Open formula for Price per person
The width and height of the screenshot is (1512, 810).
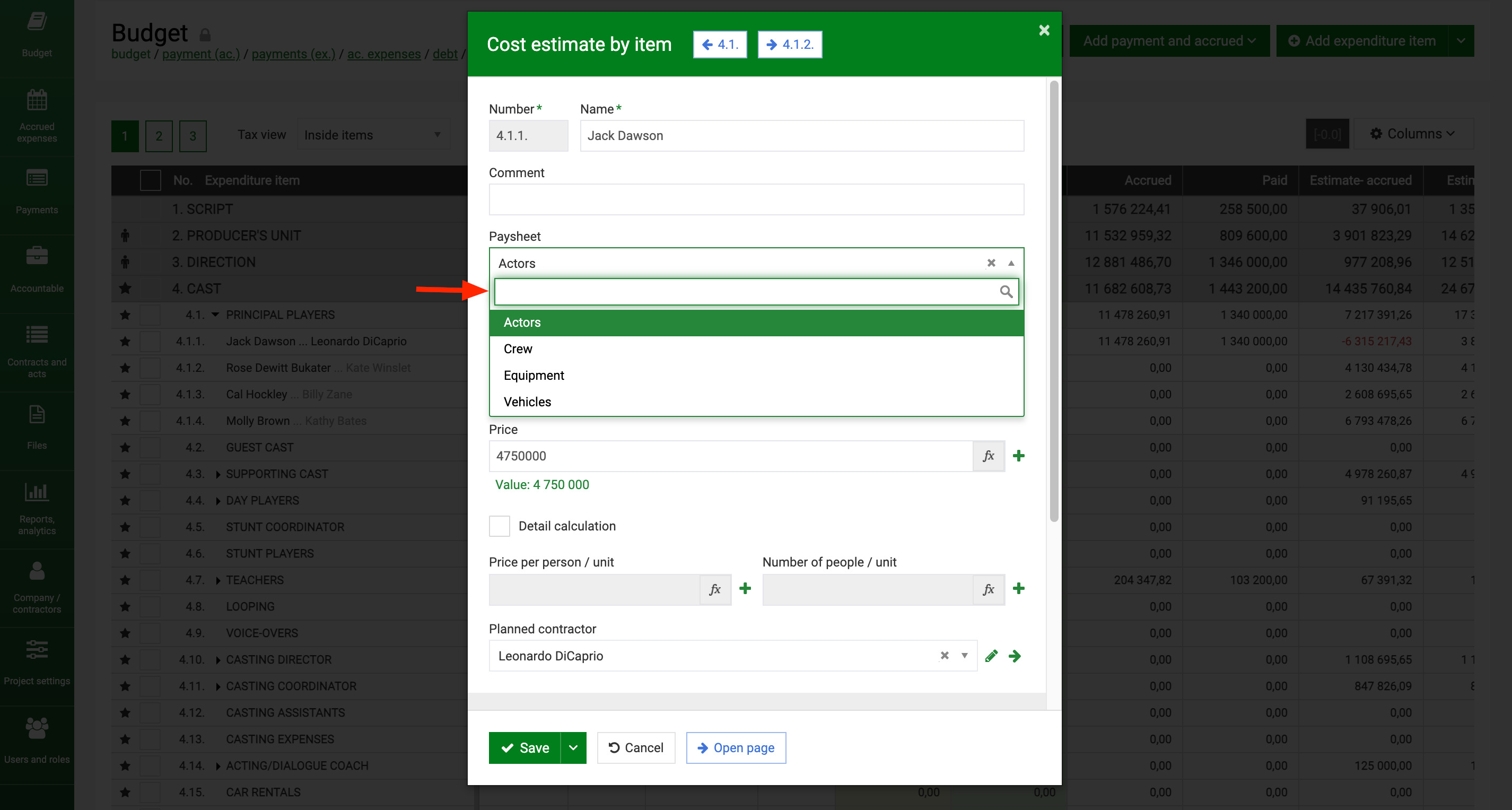point(715,589)
